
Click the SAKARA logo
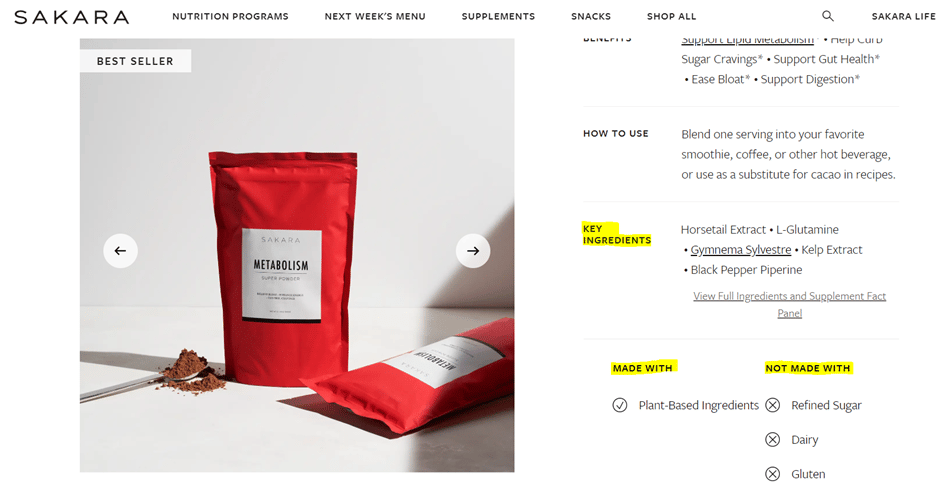(x=72, y=17)
